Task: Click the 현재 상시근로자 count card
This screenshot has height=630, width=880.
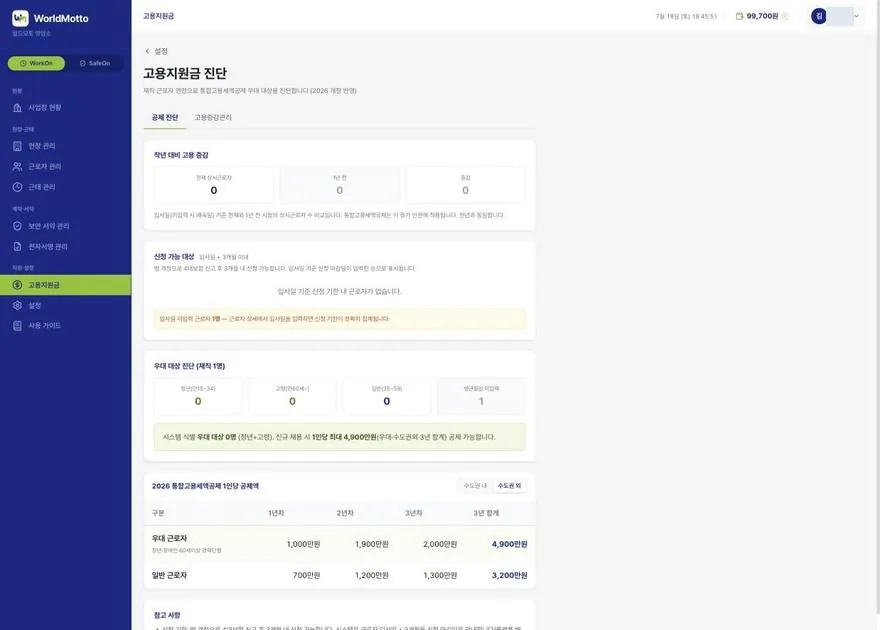Action: pos(214,185)
